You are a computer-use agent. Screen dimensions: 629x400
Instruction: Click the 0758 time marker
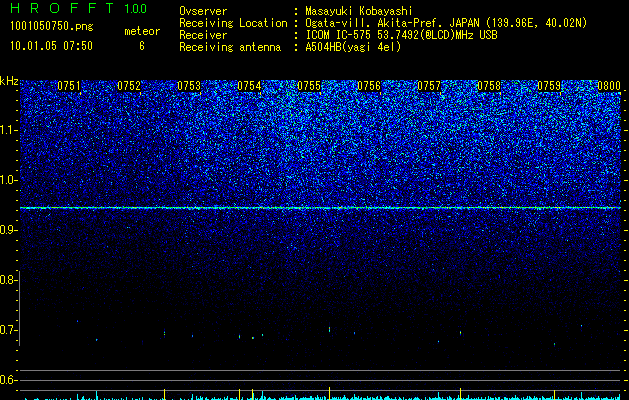(489, 86)
